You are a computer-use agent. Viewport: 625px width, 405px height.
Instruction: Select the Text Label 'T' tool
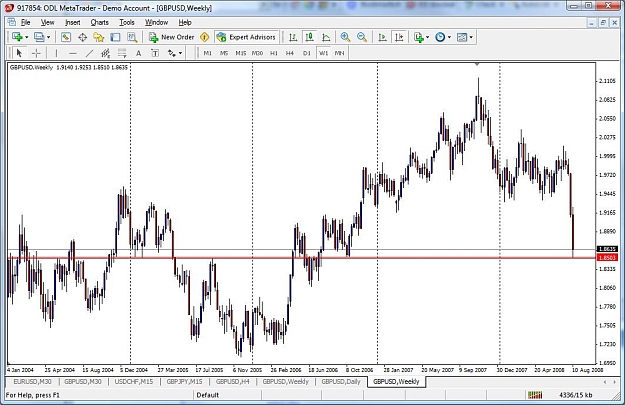[155, 53]
